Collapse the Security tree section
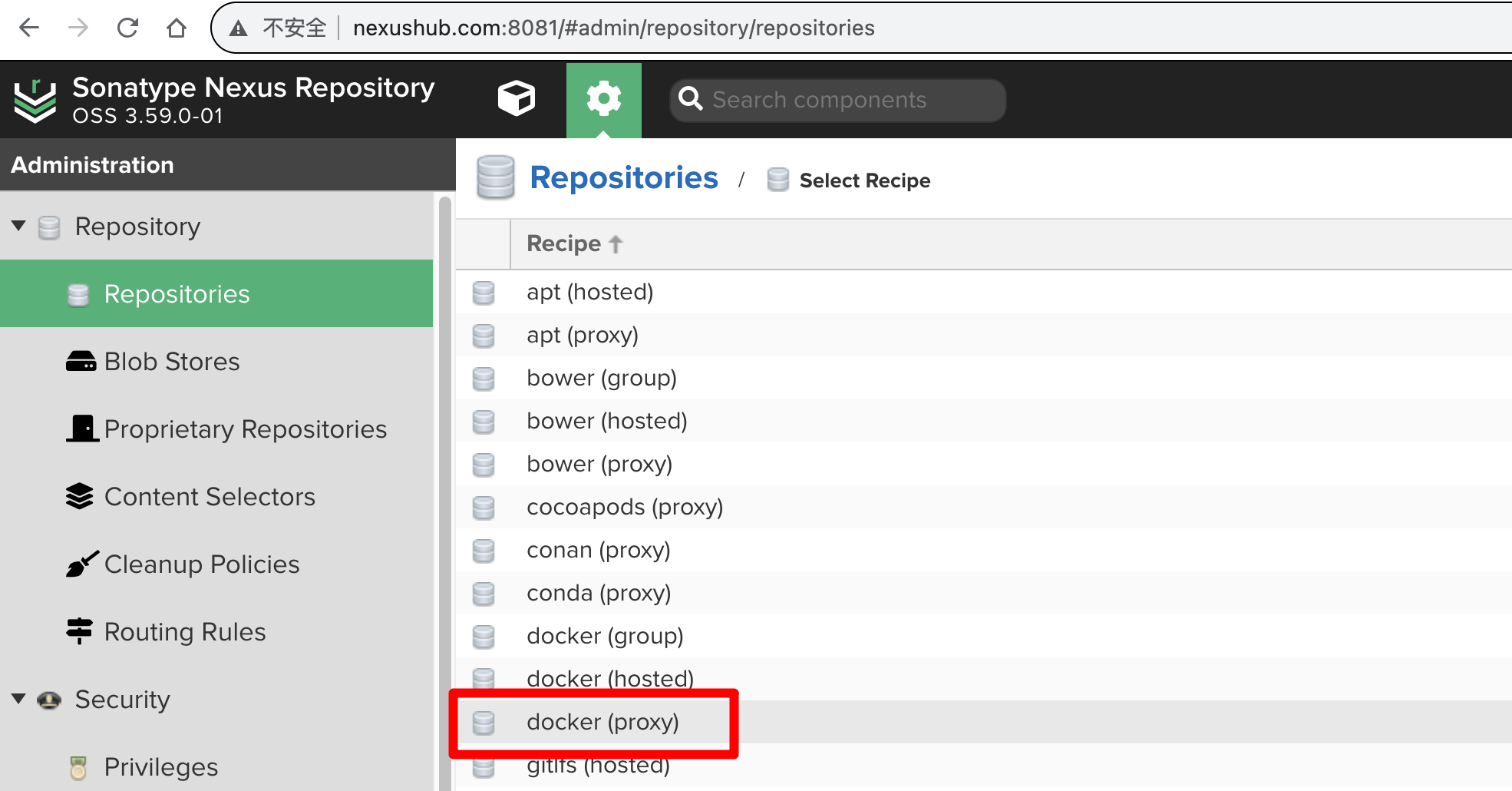The width and height of the screenshot is (1512, 791). point(19,699)
